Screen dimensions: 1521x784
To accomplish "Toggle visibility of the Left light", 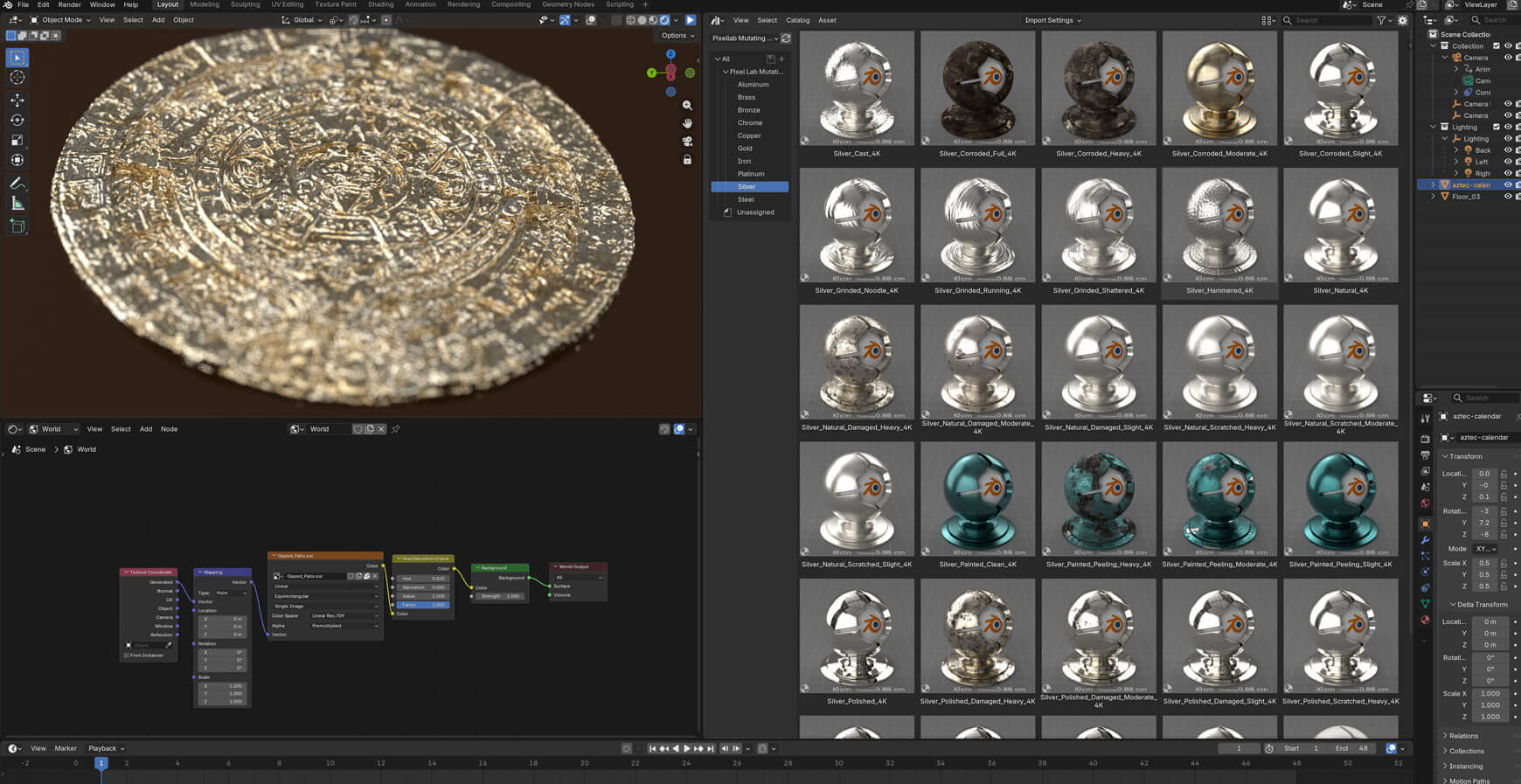I will point(1508,162).
